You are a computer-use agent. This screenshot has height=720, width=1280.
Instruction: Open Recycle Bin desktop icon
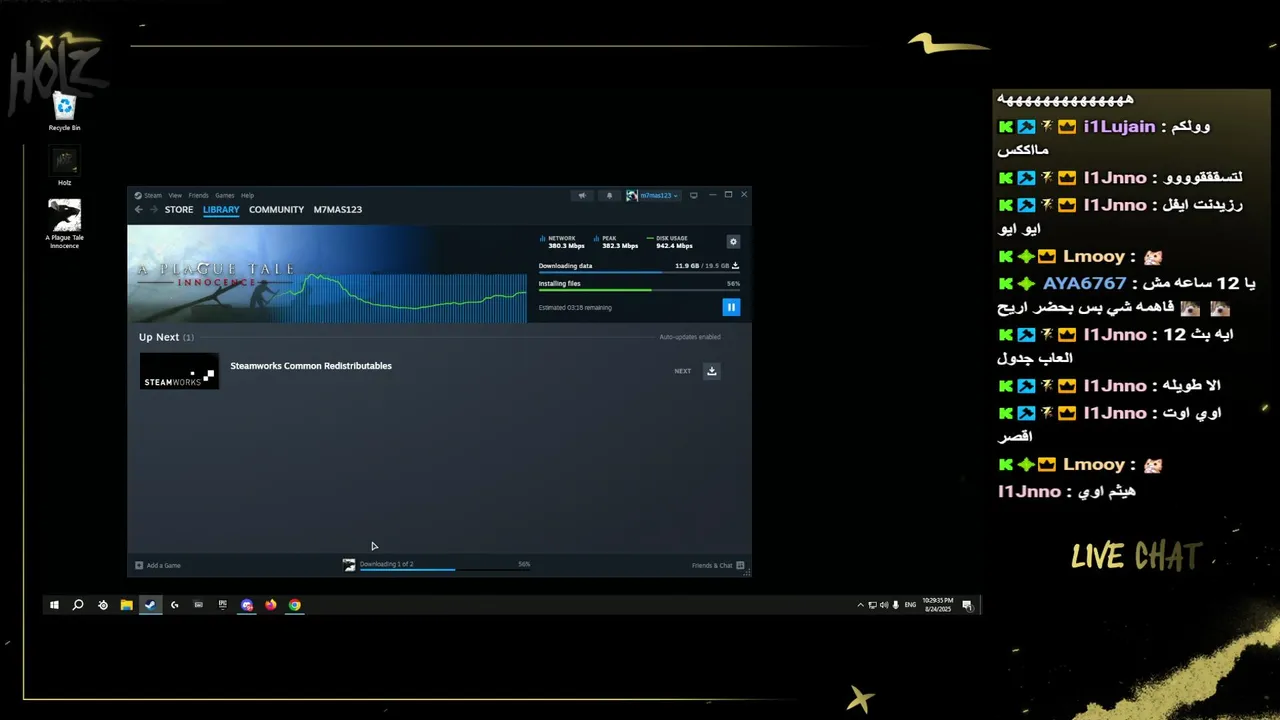tap(64, 111)
